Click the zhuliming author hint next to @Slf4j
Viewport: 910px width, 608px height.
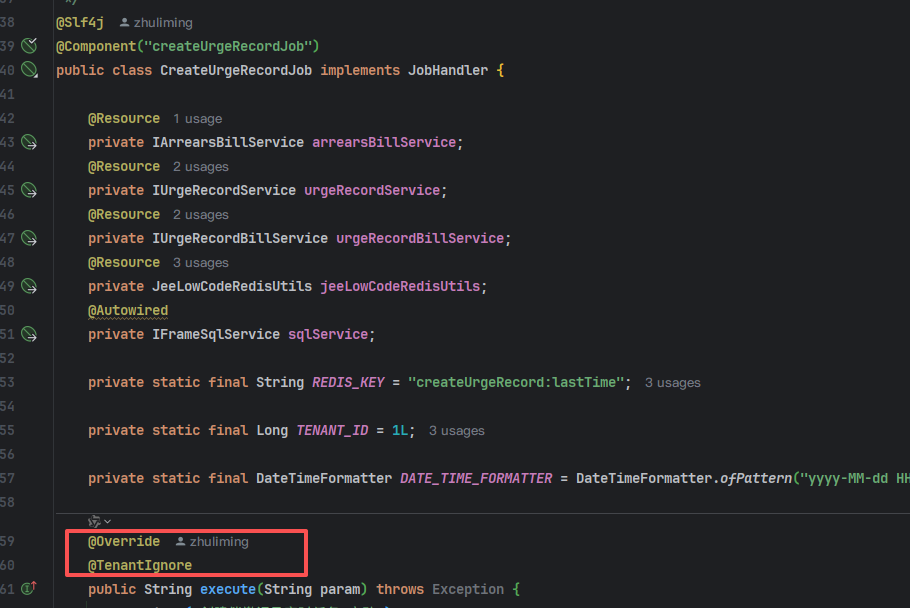click(x=156, y=22)
